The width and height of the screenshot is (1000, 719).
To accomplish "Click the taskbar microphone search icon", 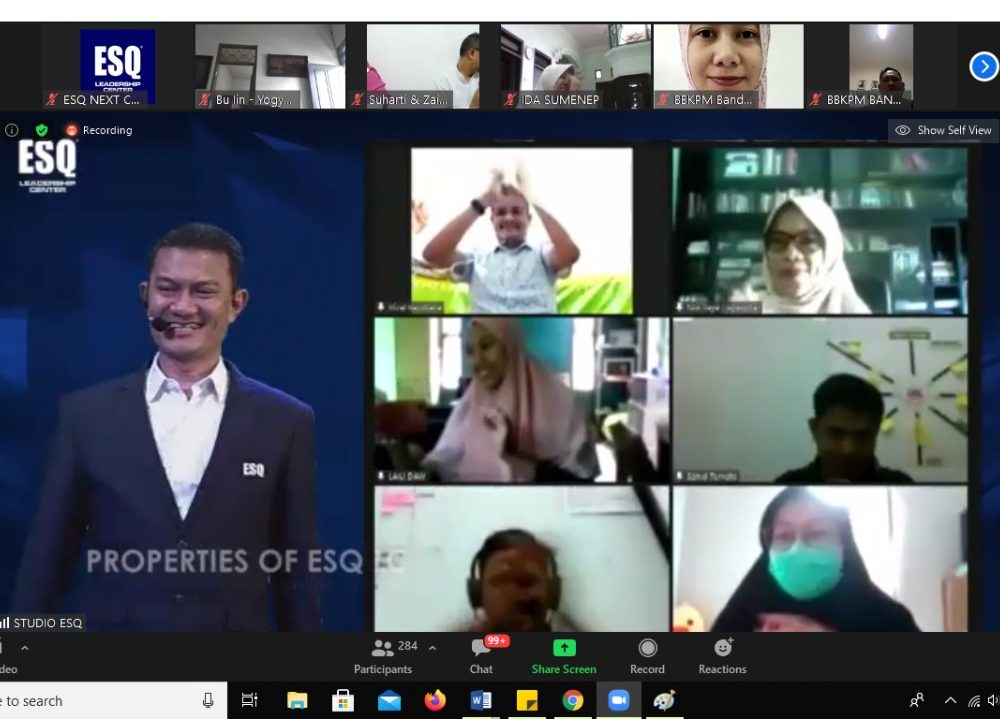I will click(208, 701).
